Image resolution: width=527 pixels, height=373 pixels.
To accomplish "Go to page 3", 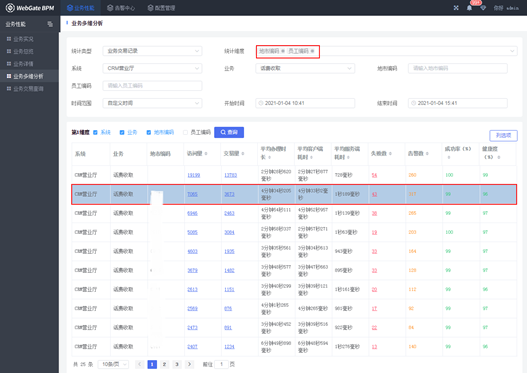I will click(x=177, y=364).
